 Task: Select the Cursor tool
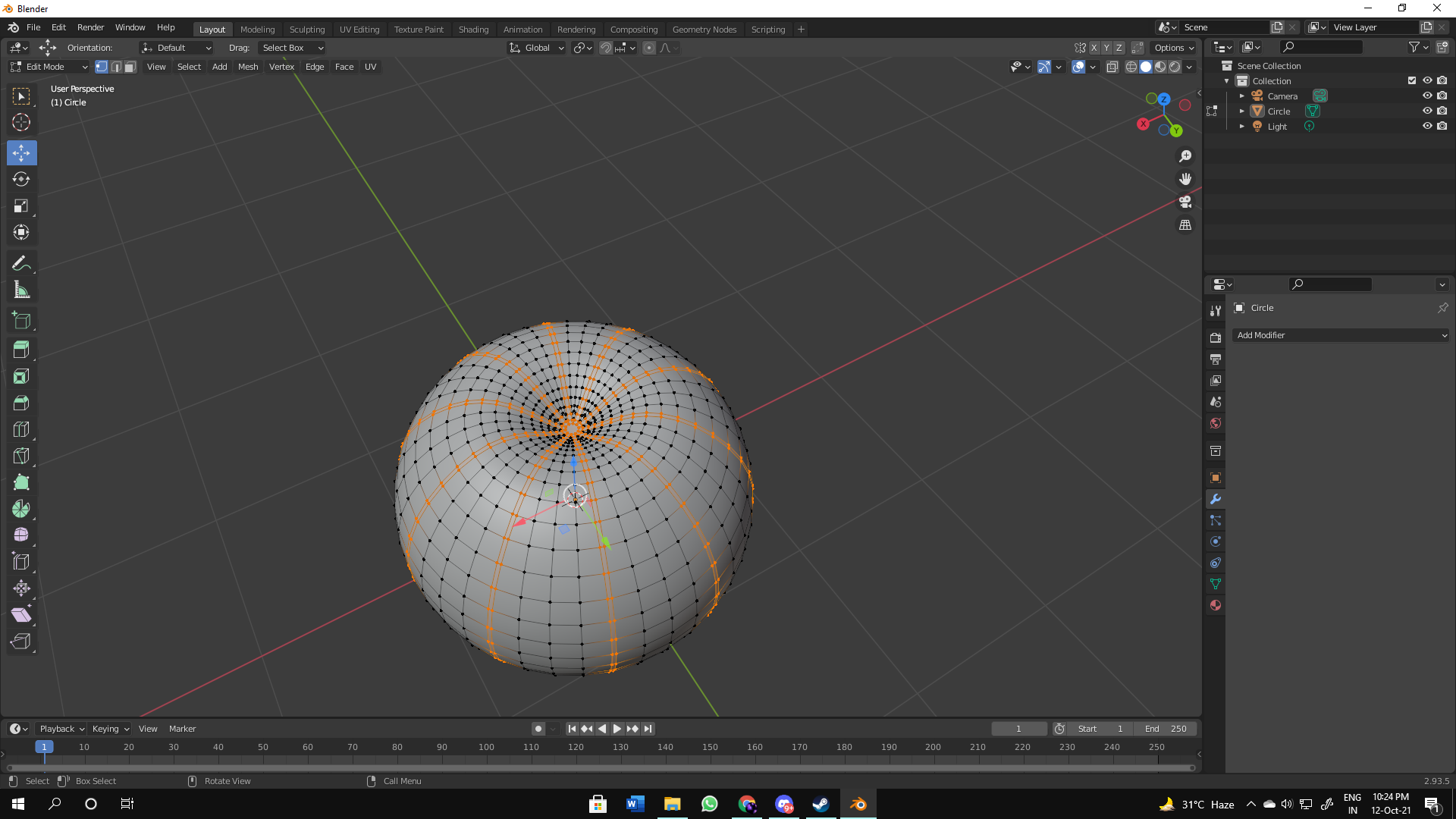pyautogui.click(x=21, y=122)
